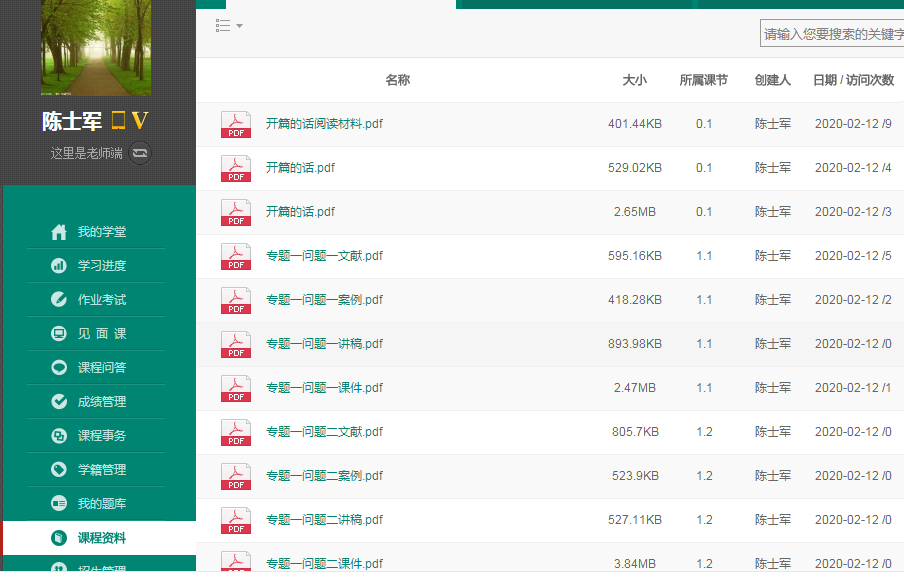This screenshot has width=904, height=582.
Task: Open 课程事务 menu item
Action: click(x=102, y=436)
